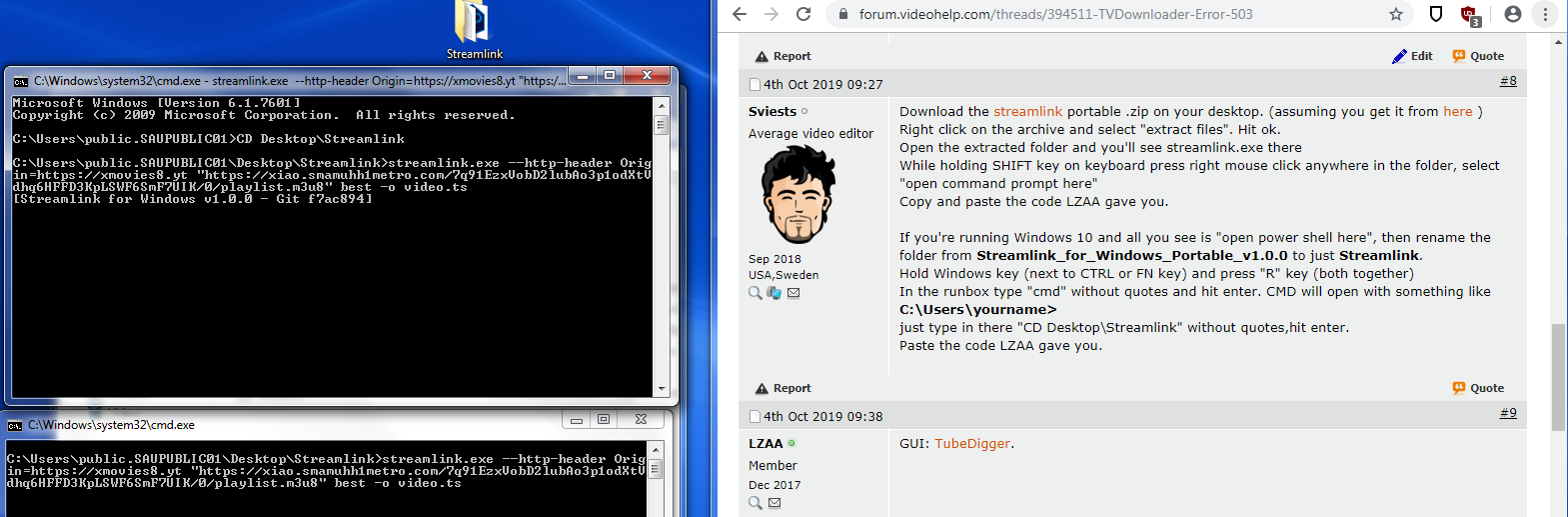1568x517 pixels.
Task: Click the 'USA,Sweden' location text
Action: 784,275
